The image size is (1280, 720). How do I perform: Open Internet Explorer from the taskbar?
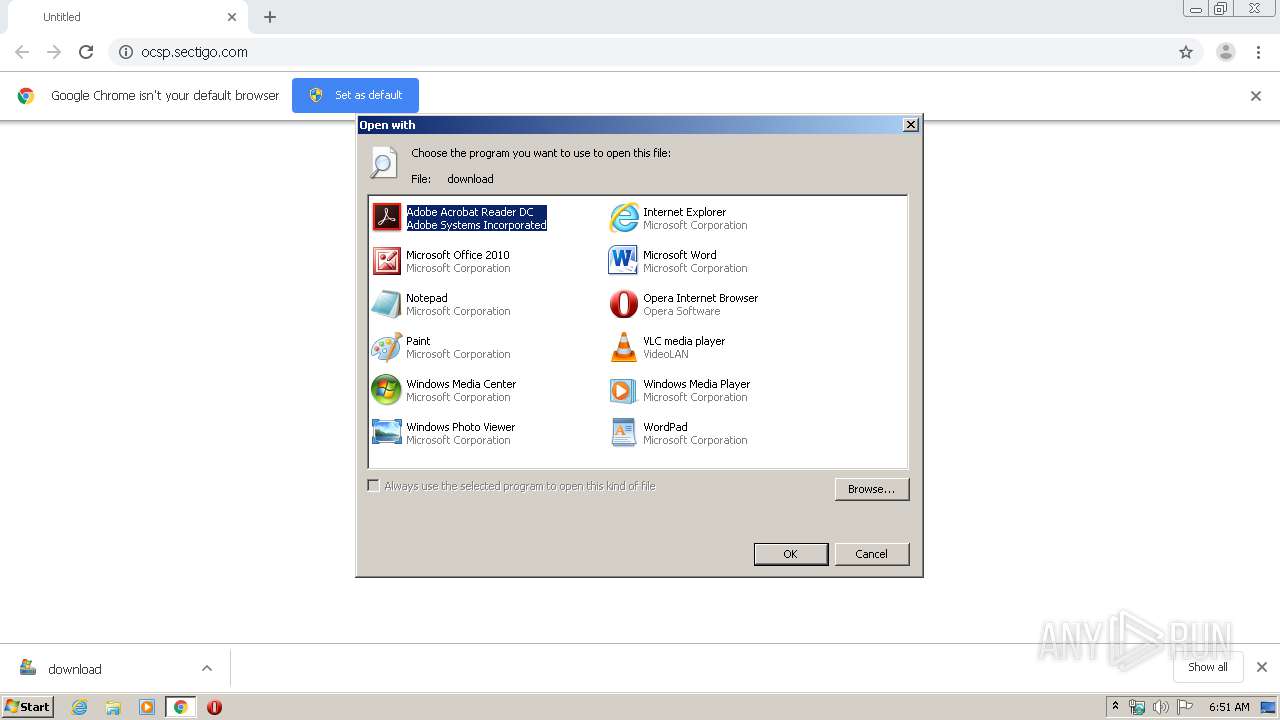pos(79,707)
